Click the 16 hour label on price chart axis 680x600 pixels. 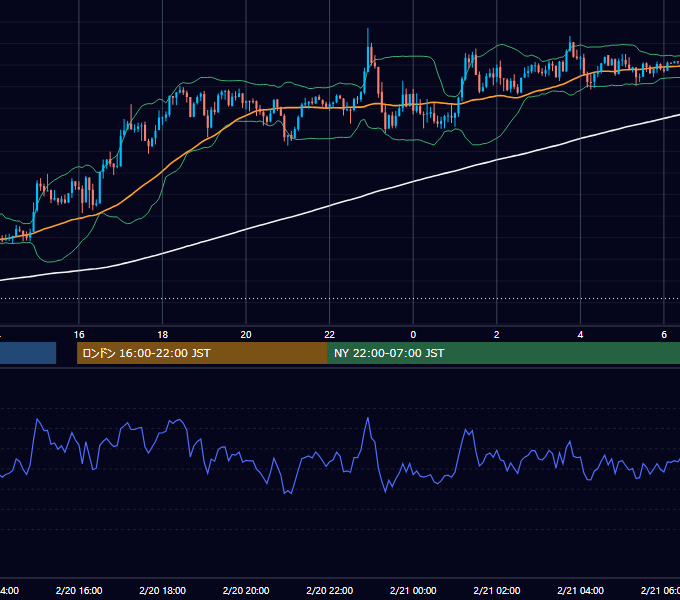79,335
